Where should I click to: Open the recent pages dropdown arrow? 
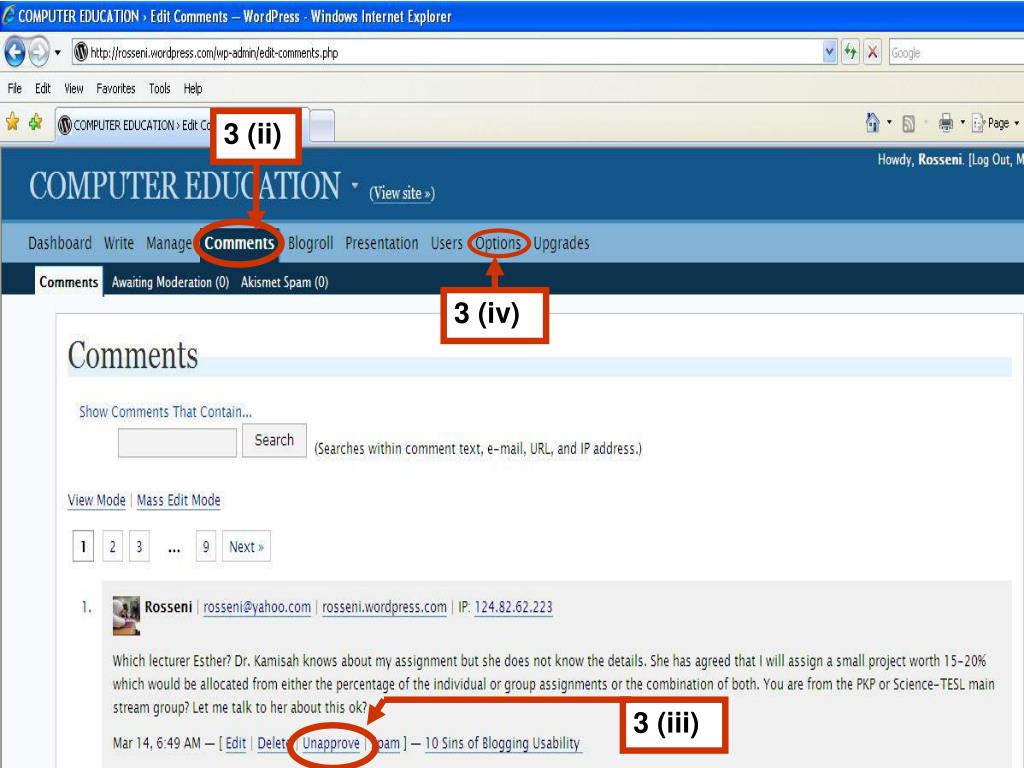(x=57, y=52)
